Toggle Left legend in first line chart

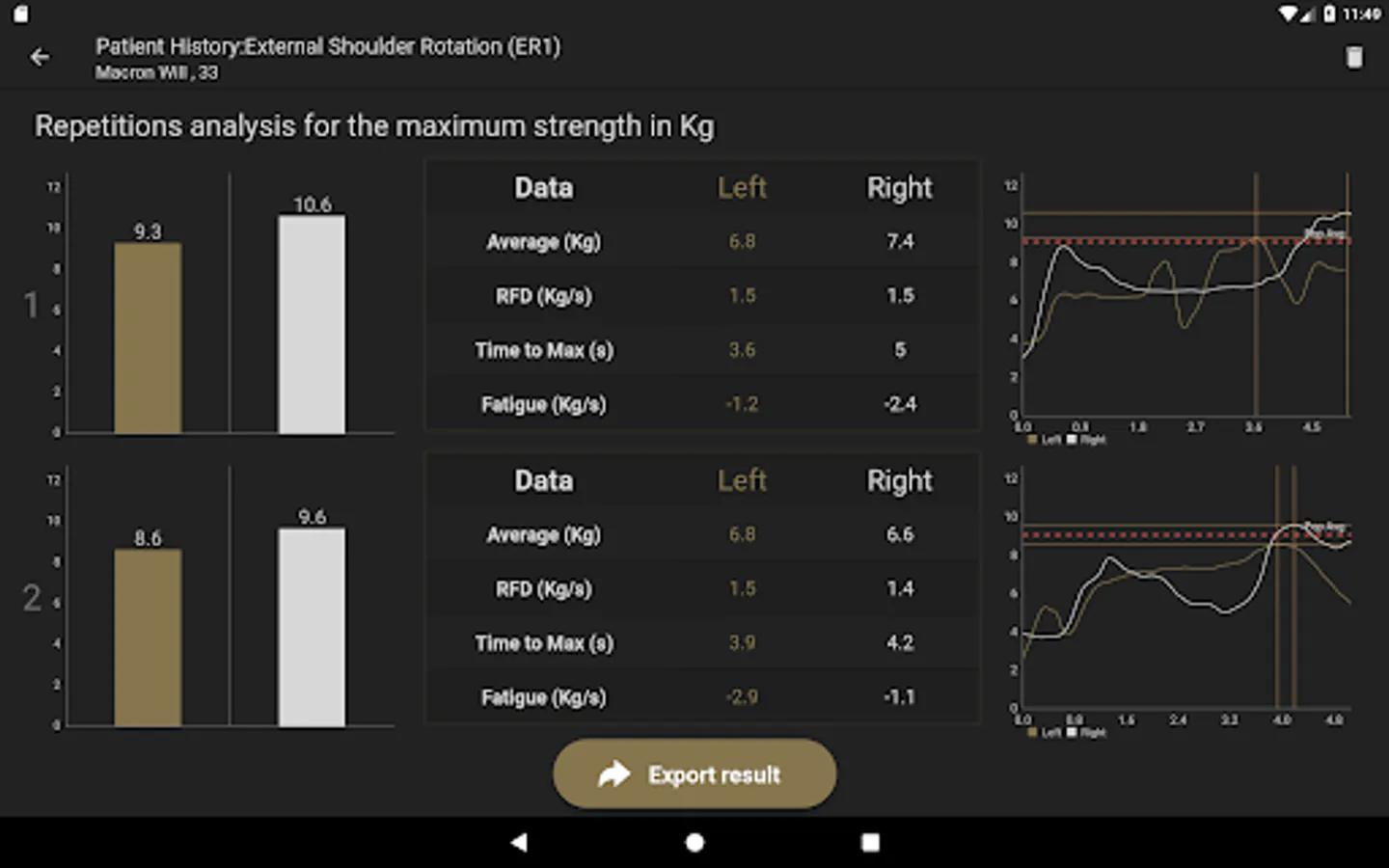click(x=1045, y=440)
